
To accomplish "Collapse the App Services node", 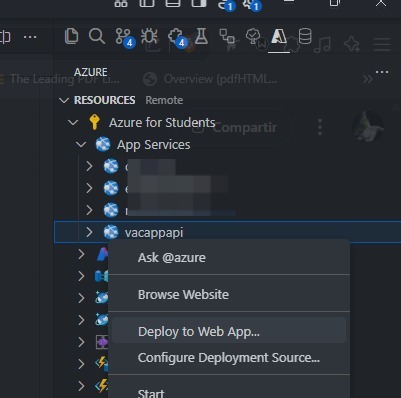I will click(81, 145).
